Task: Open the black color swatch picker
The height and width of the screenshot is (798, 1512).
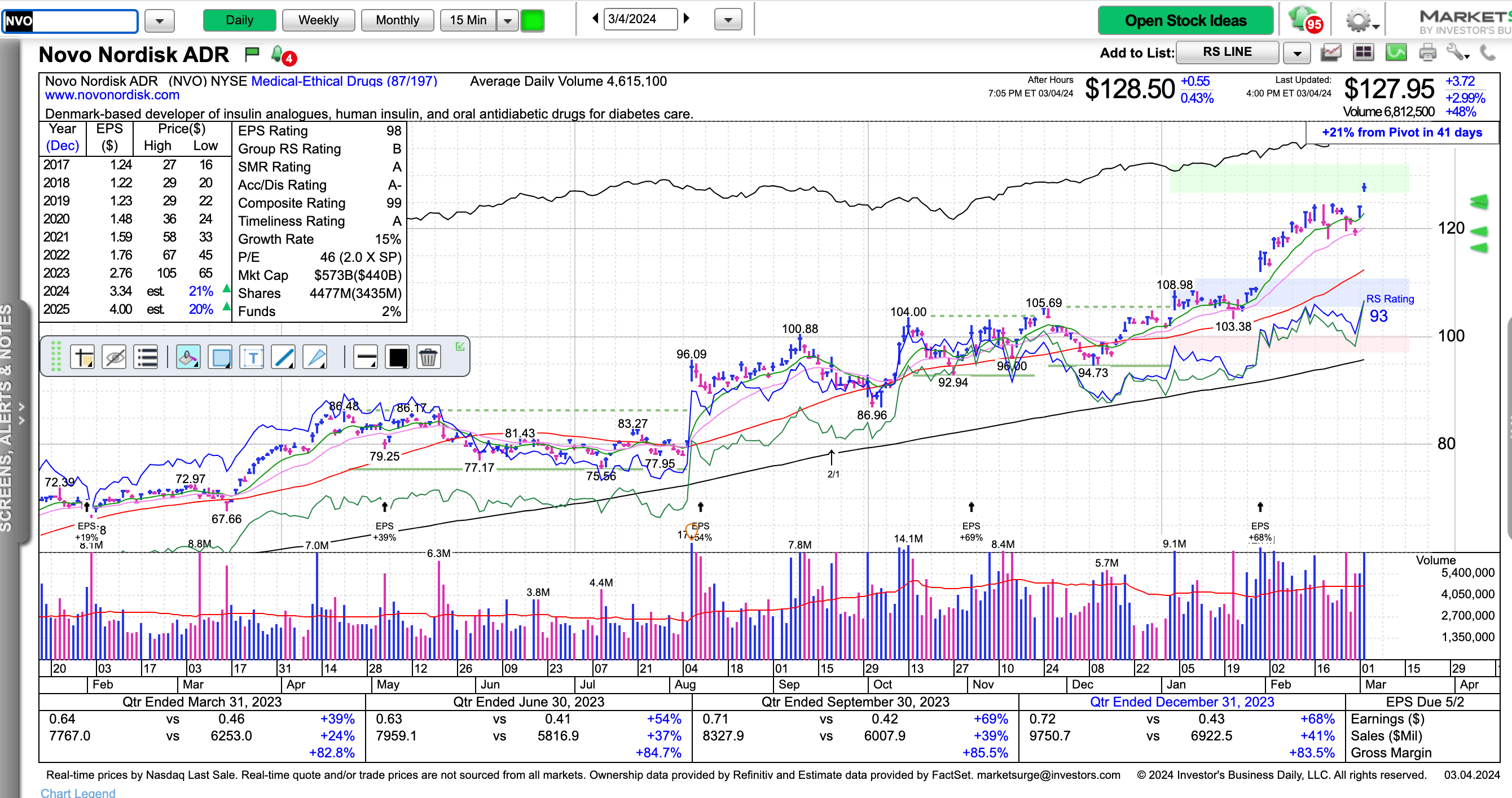Action: pyautogui.click(x=397, y=357)
